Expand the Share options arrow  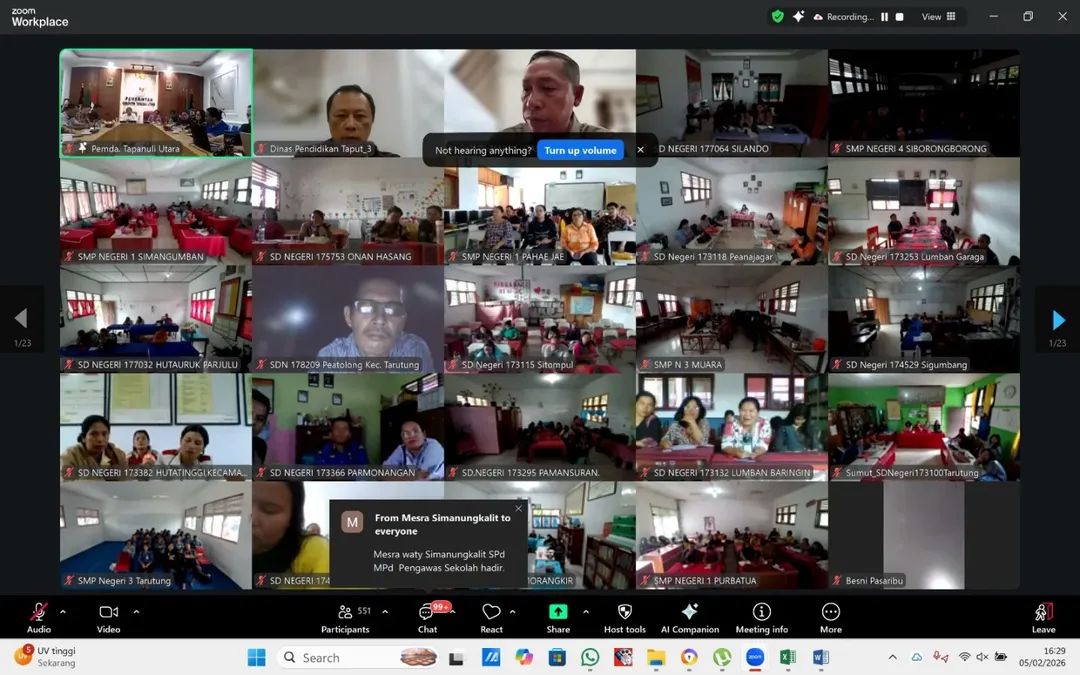tap(586, 611)
